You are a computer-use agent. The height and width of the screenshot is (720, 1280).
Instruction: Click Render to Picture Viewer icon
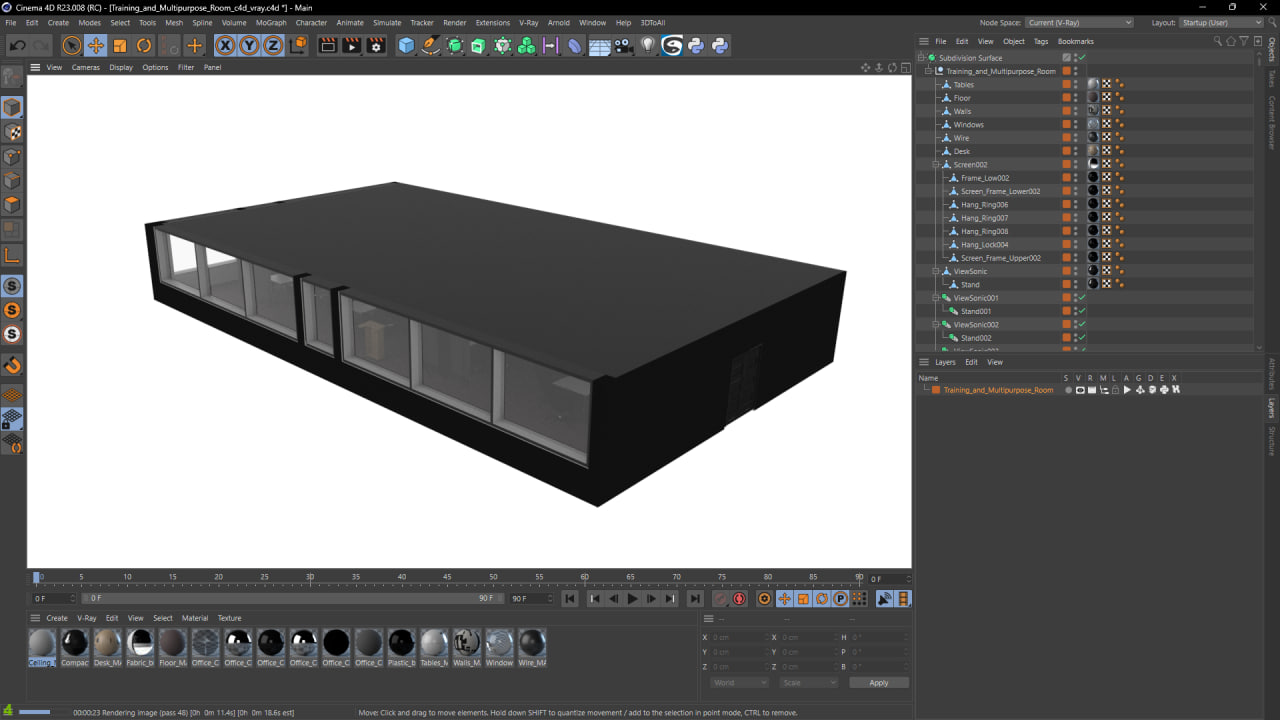[352, 45]
